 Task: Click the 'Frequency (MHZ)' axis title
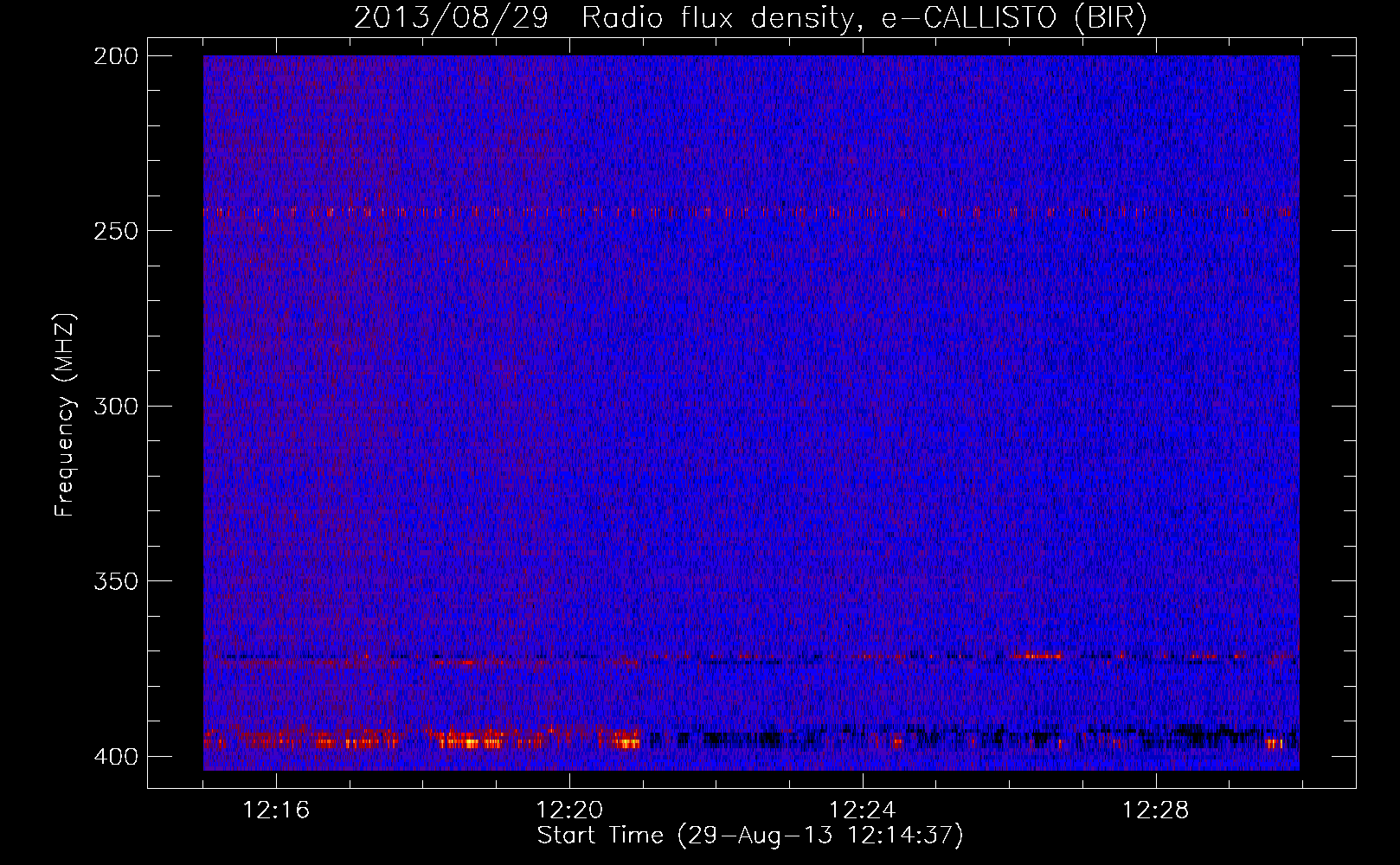pyautogui.click(x=66, y=414)
